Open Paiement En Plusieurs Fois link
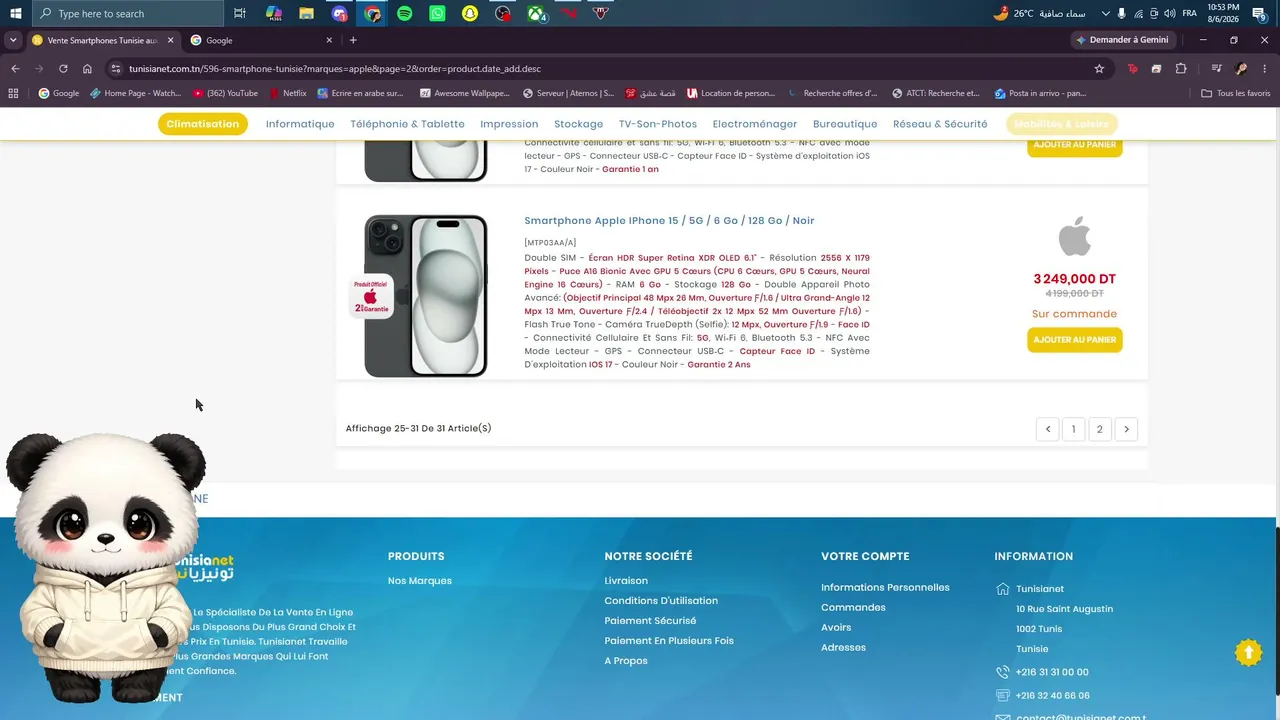Image resolution: width=1280 pixels, height=720 pixels. click(669, 641)
